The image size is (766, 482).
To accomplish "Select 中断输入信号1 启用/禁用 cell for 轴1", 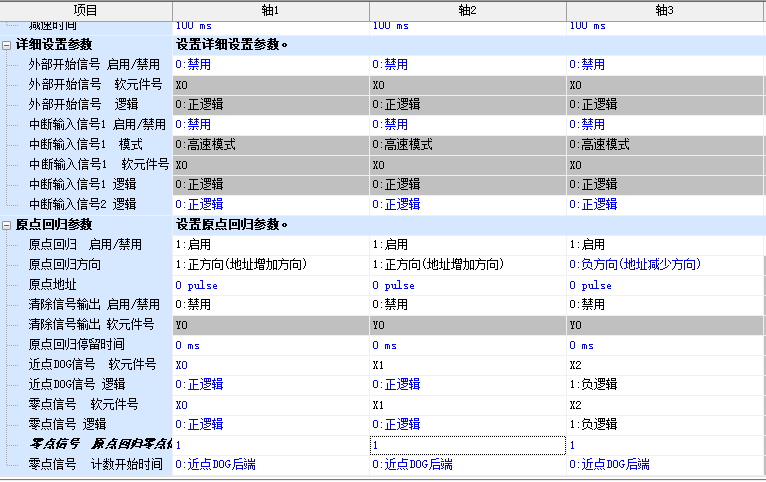I will tap(271, 125).
